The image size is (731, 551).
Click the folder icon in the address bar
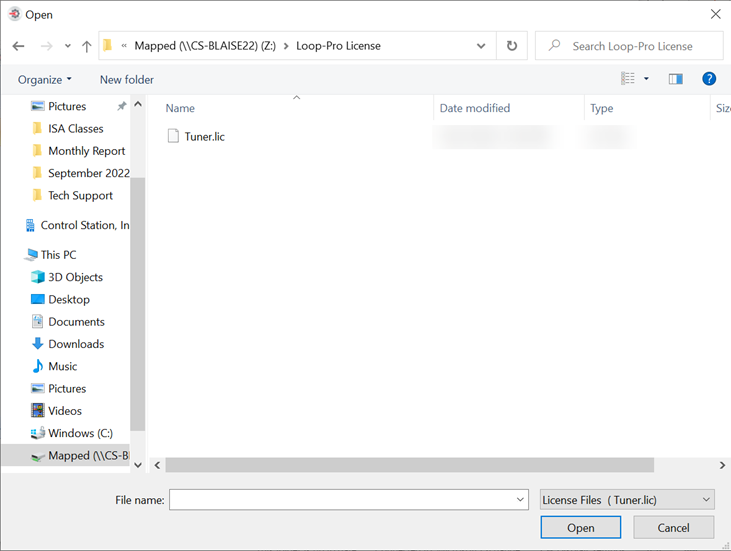[x=108, y=45]
